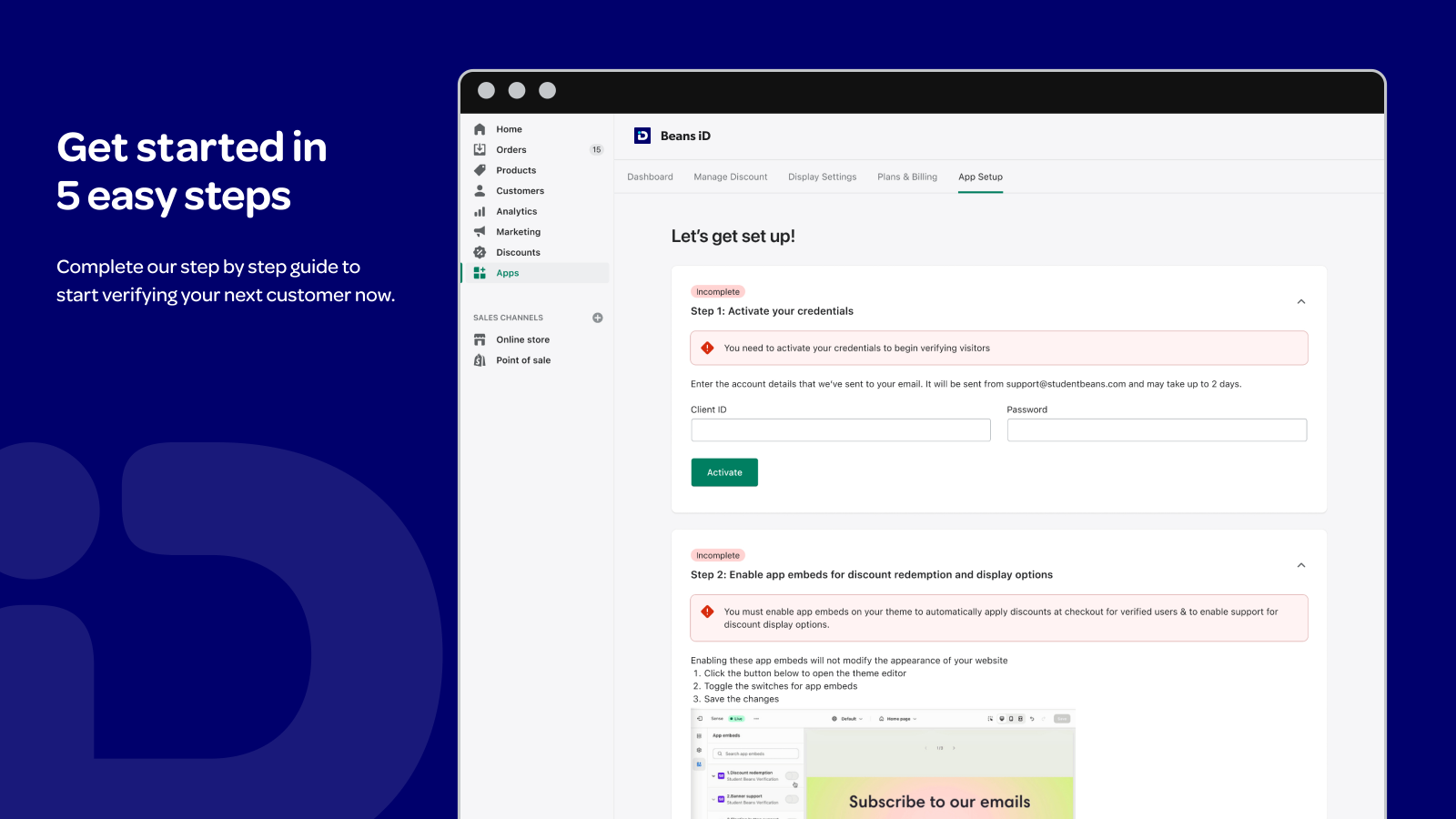The height and width of the screenshot is (819, 1456).
Task: Open Orders via its inbox icon
Action: coord(480,149)
